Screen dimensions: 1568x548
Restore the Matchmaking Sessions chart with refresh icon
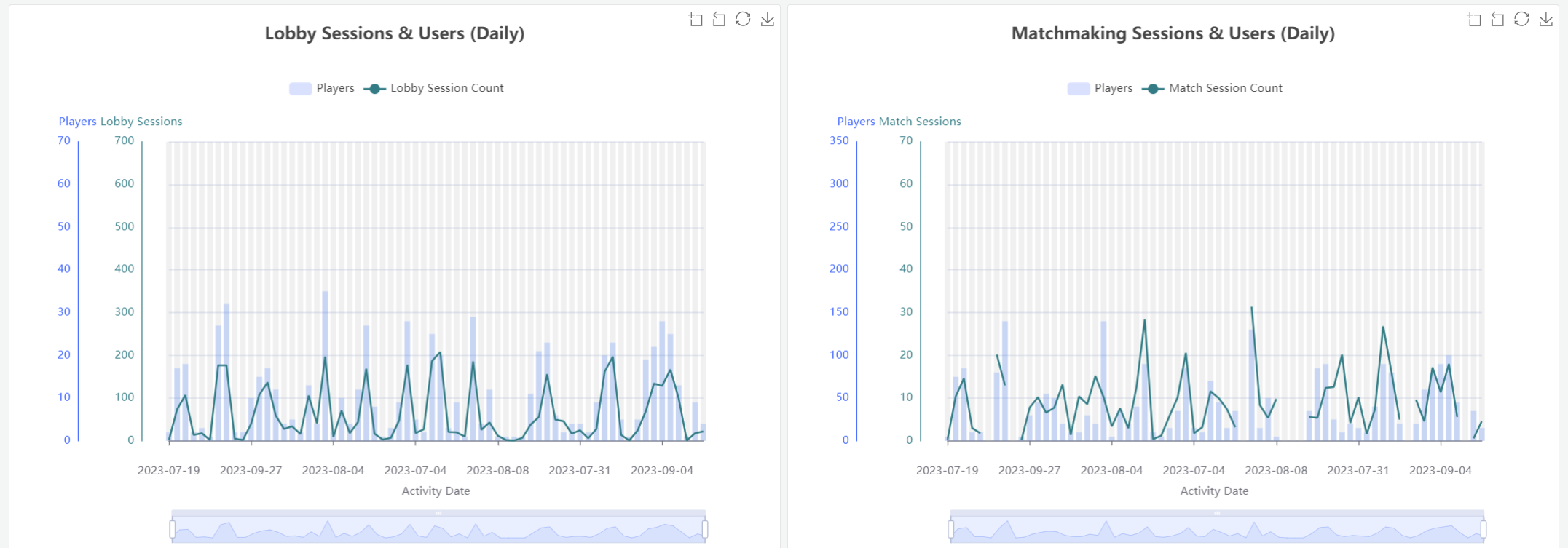point(1521,20)
